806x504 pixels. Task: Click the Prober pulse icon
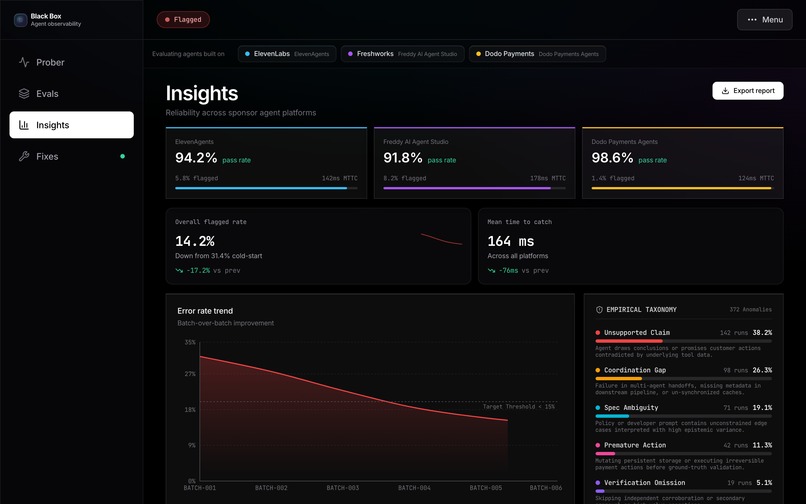pyautogui.click(x=24, y=62)
